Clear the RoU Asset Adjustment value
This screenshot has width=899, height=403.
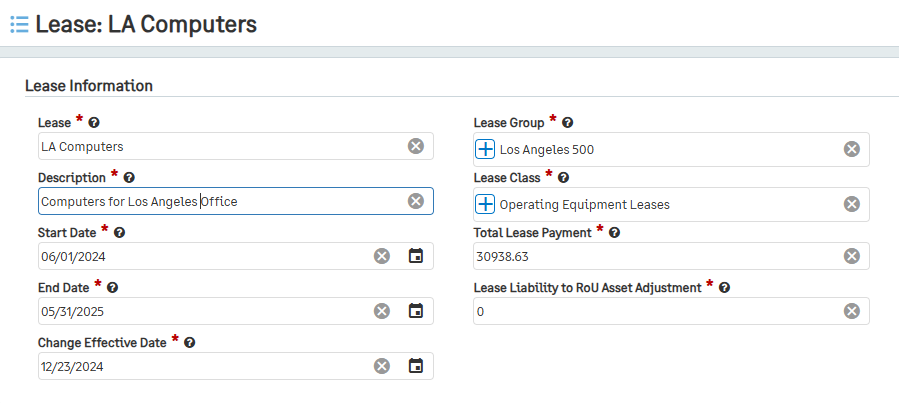click(852, 311)
